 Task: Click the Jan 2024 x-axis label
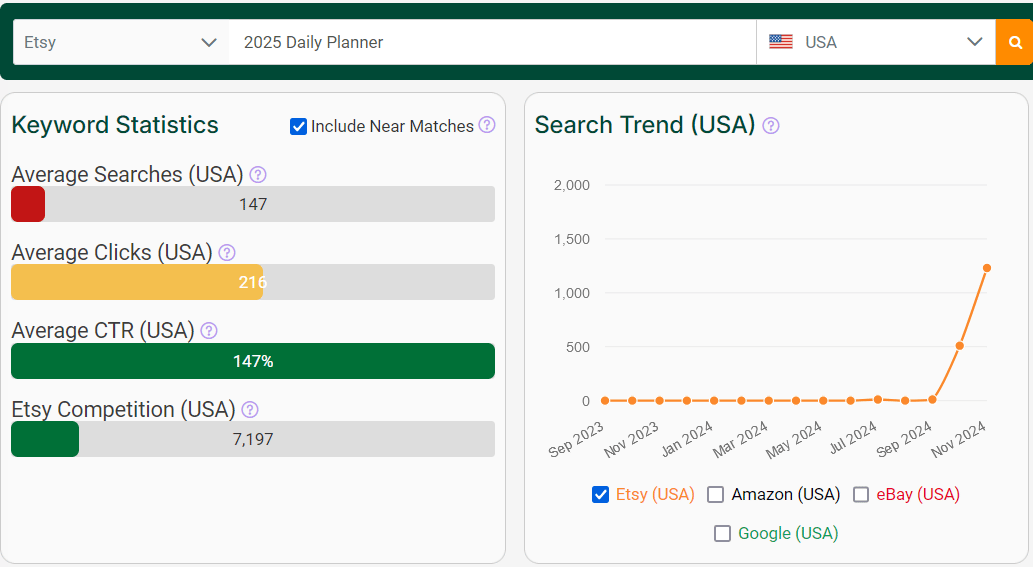click(x=687, y=439)
